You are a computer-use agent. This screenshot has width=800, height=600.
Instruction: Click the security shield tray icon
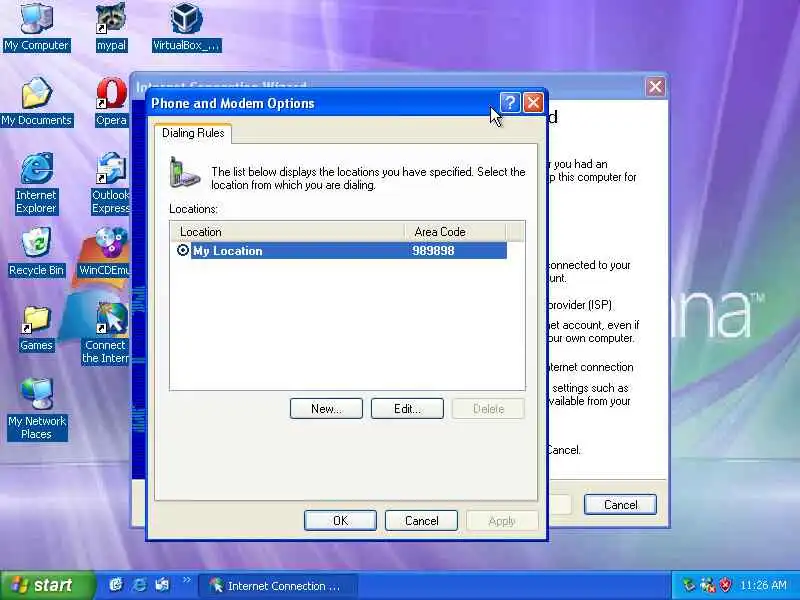[725, 585]
